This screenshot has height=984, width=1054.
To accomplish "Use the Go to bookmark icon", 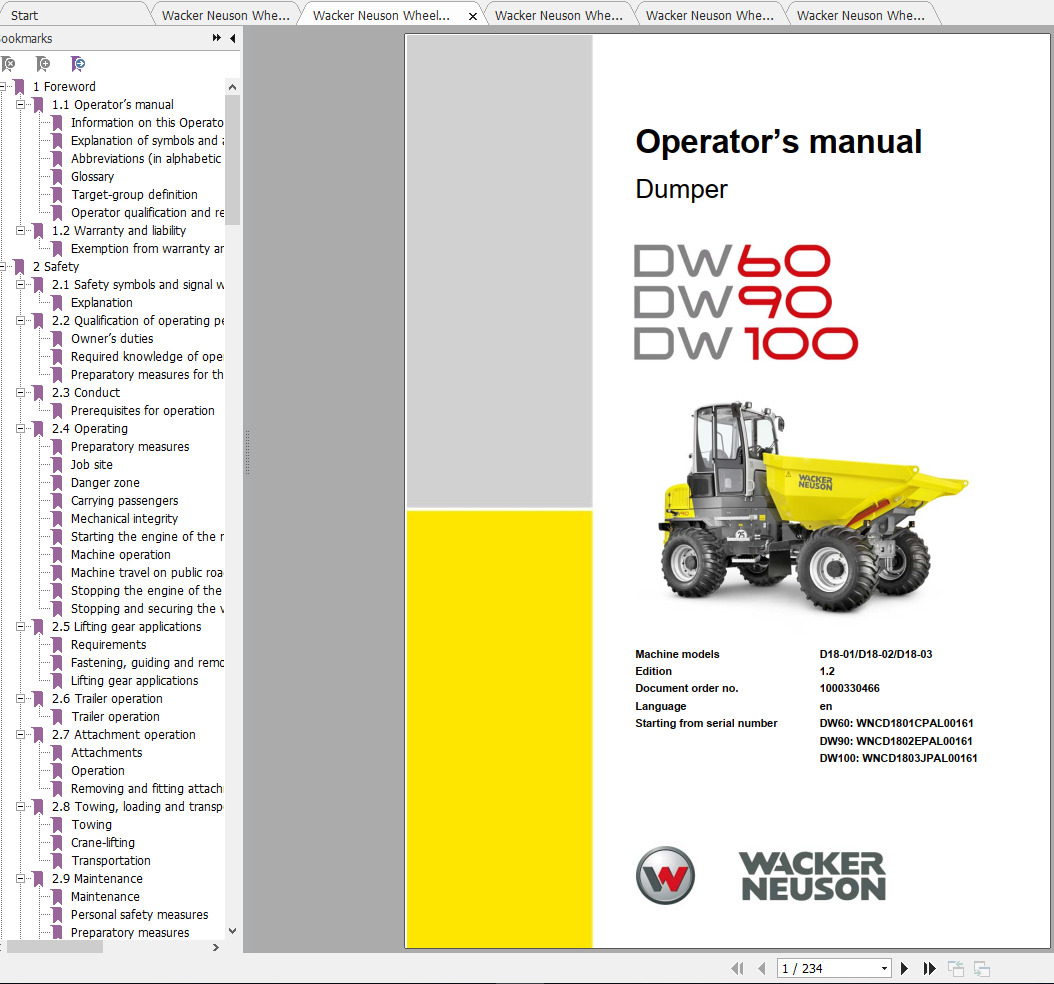I will click(78, 63).
